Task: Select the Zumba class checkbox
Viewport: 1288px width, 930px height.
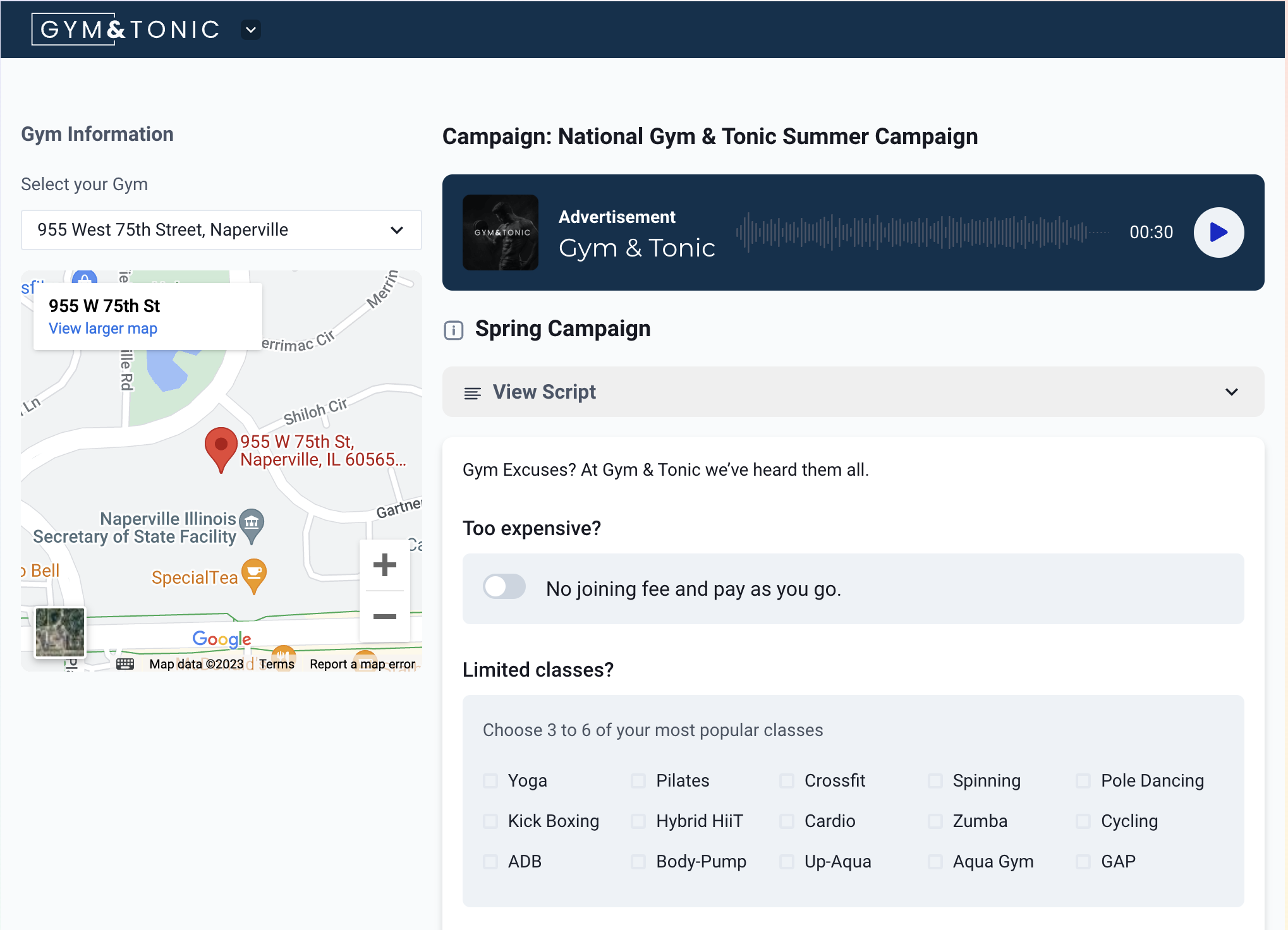Action: tap(935, 821)
